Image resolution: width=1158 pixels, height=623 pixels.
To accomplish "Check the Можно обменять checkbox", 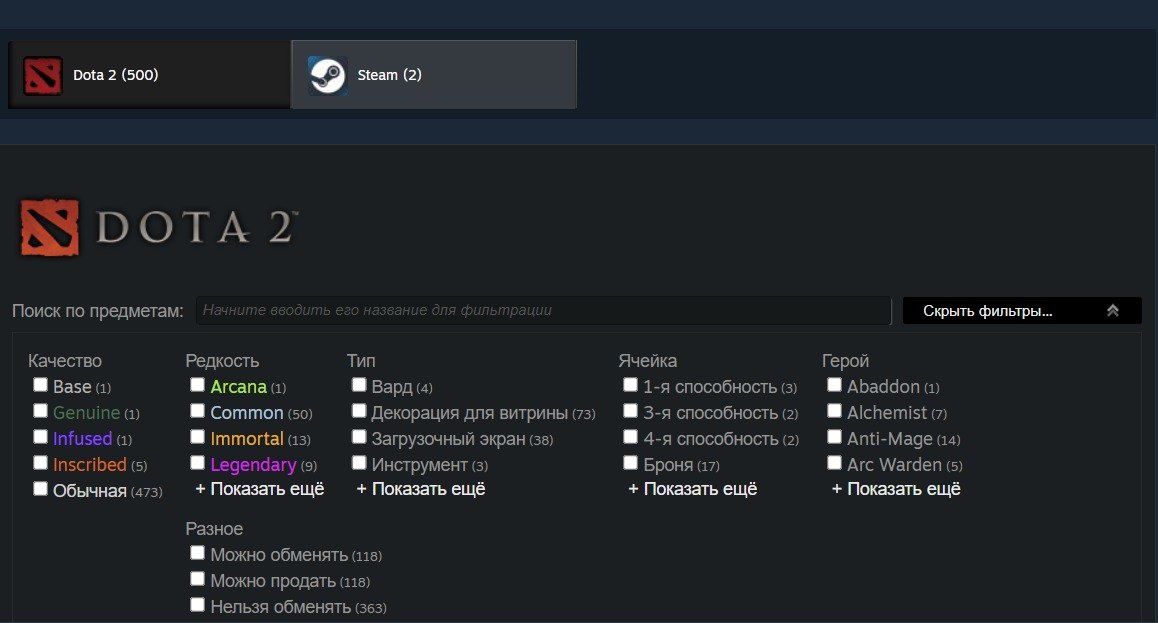I will (x=197, y=553).
